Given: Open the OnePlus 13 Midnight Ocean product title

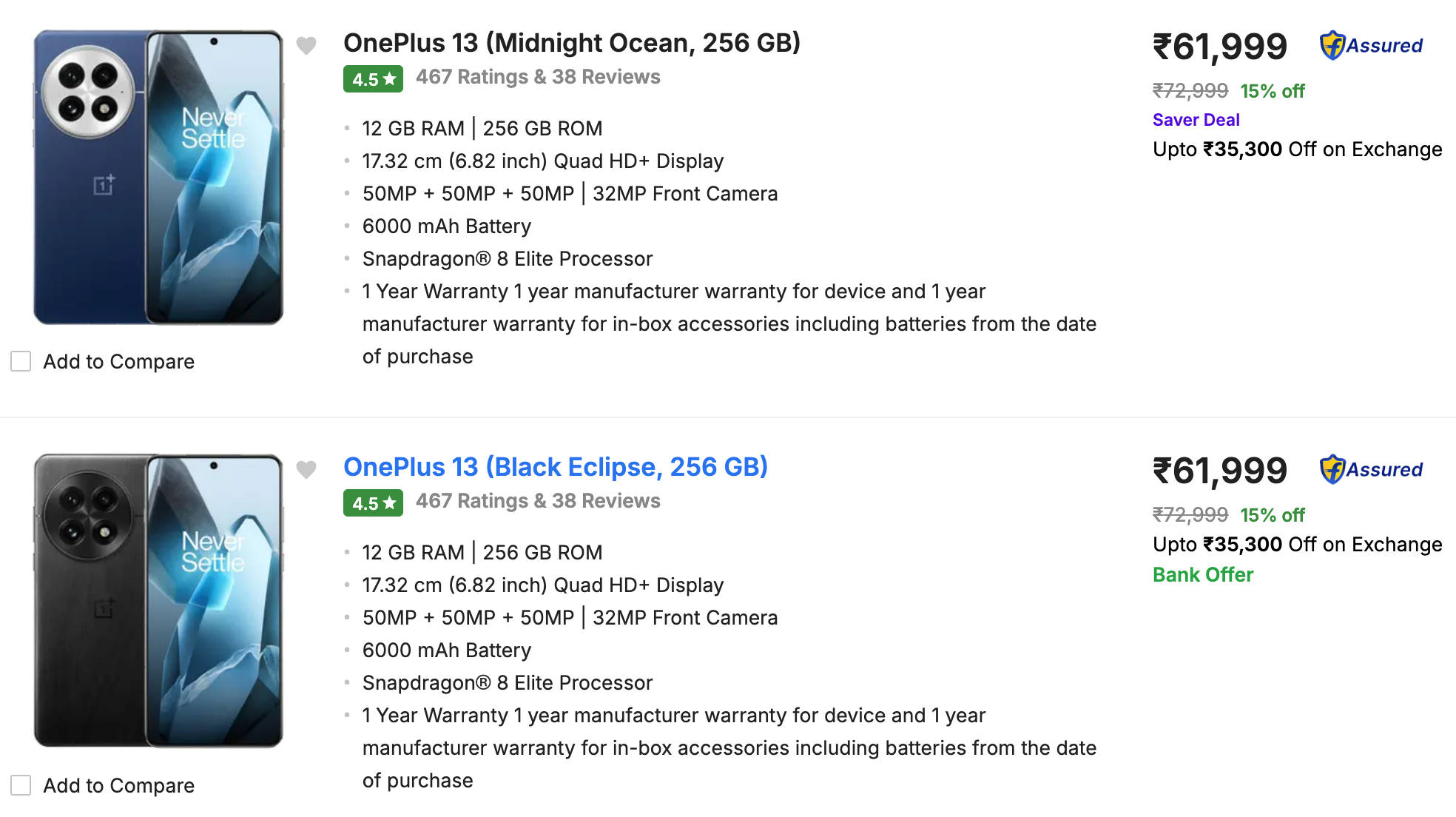Looking at the screenshot, I should [x=571, y=43].
